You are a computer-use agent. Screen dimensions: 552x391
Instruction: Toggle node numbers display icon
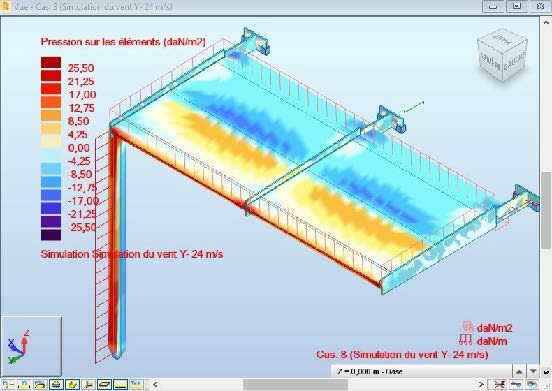7,384
